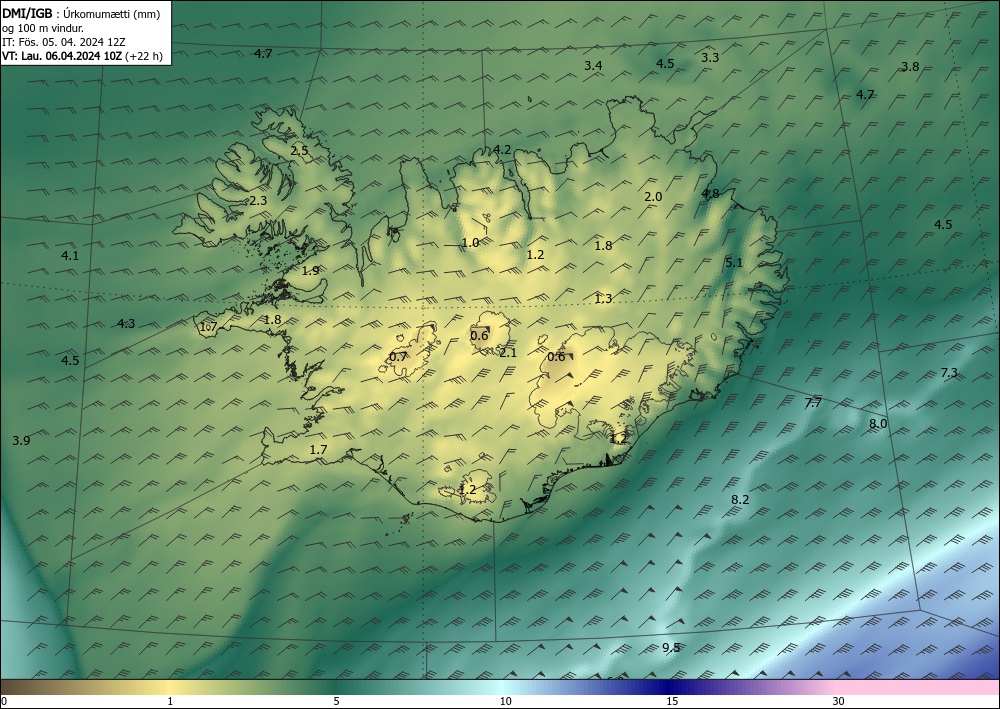Click the 1 tick label on the color scale
The image size is (1000, 709).
pos(170,702)
